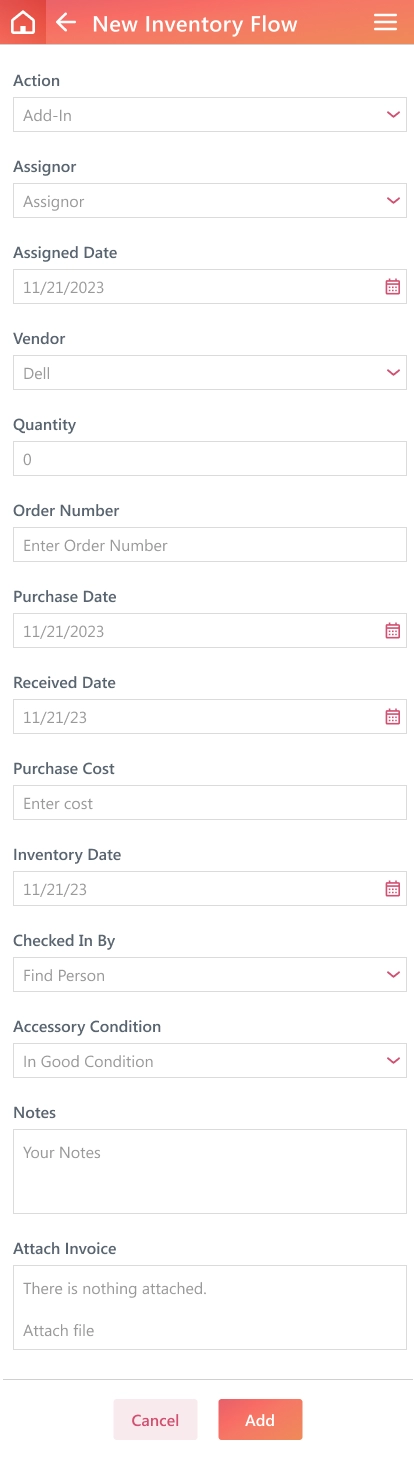414x1460 pixels.
Task: Go to the home screen icon
Action: (22, 22)
